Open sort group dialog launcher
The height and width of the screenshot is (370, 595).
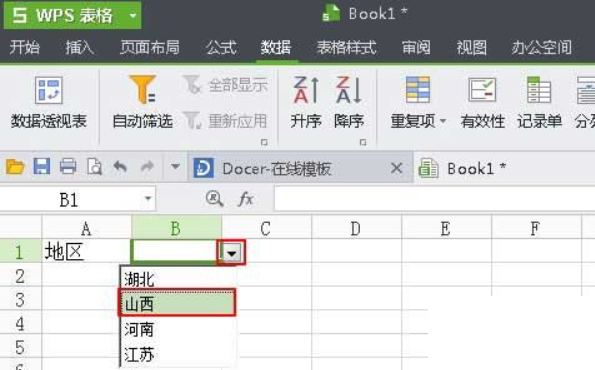(x=363, y=142)
